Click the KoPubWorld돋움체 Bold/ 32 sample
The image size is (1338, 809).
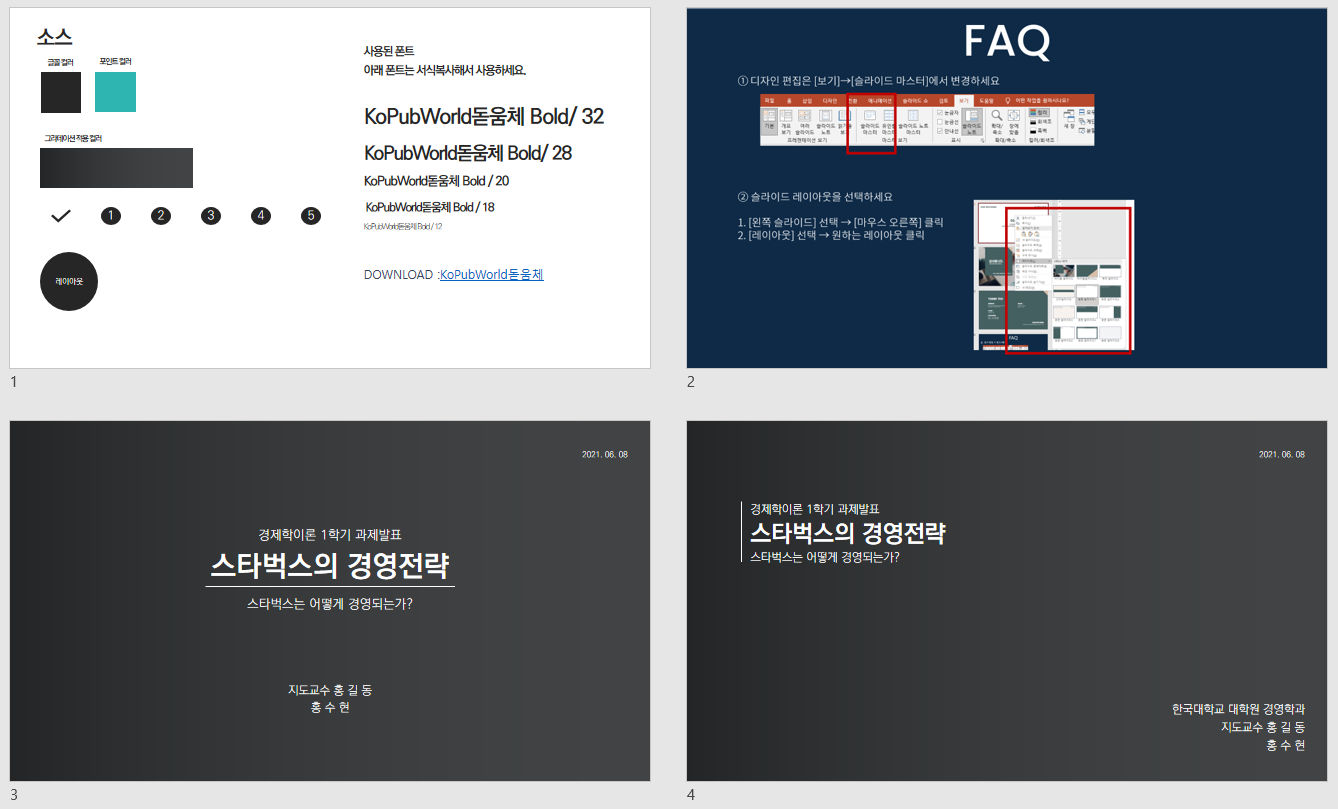(x=484, y=116)
